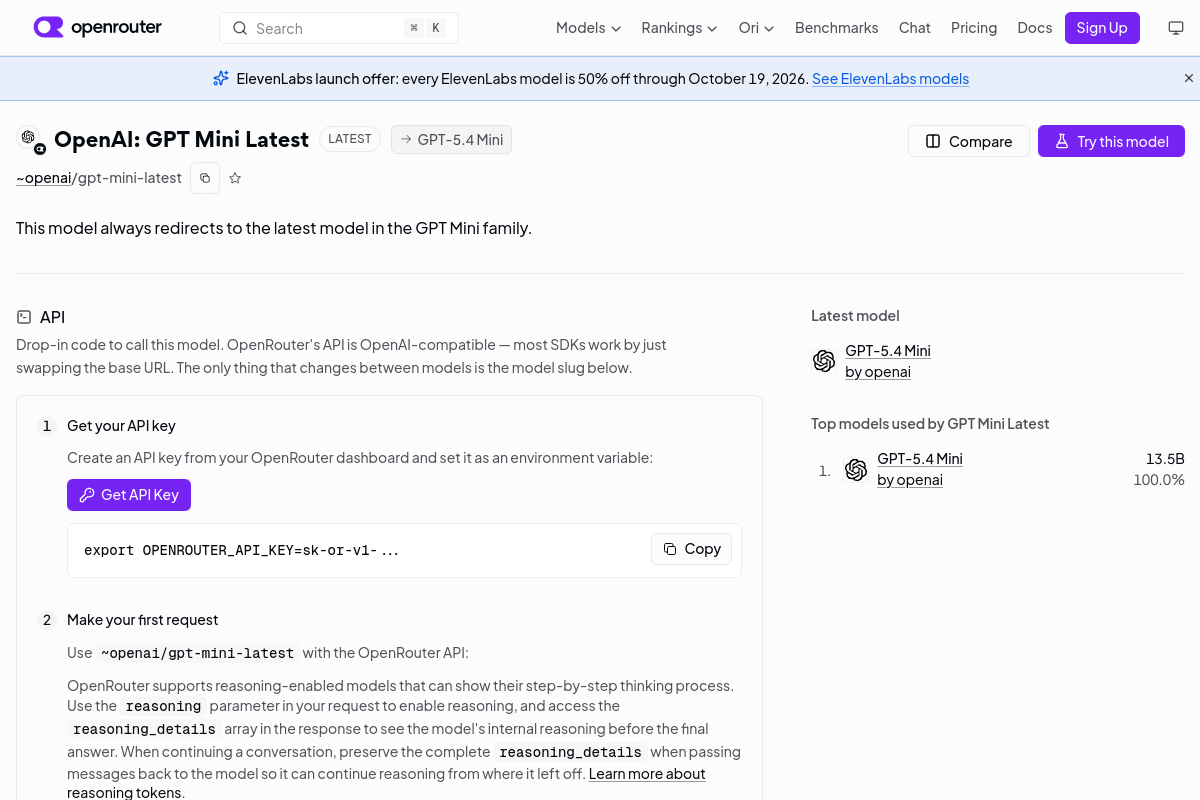Click the OpenAI logo beside page title

tap(30, 139)
